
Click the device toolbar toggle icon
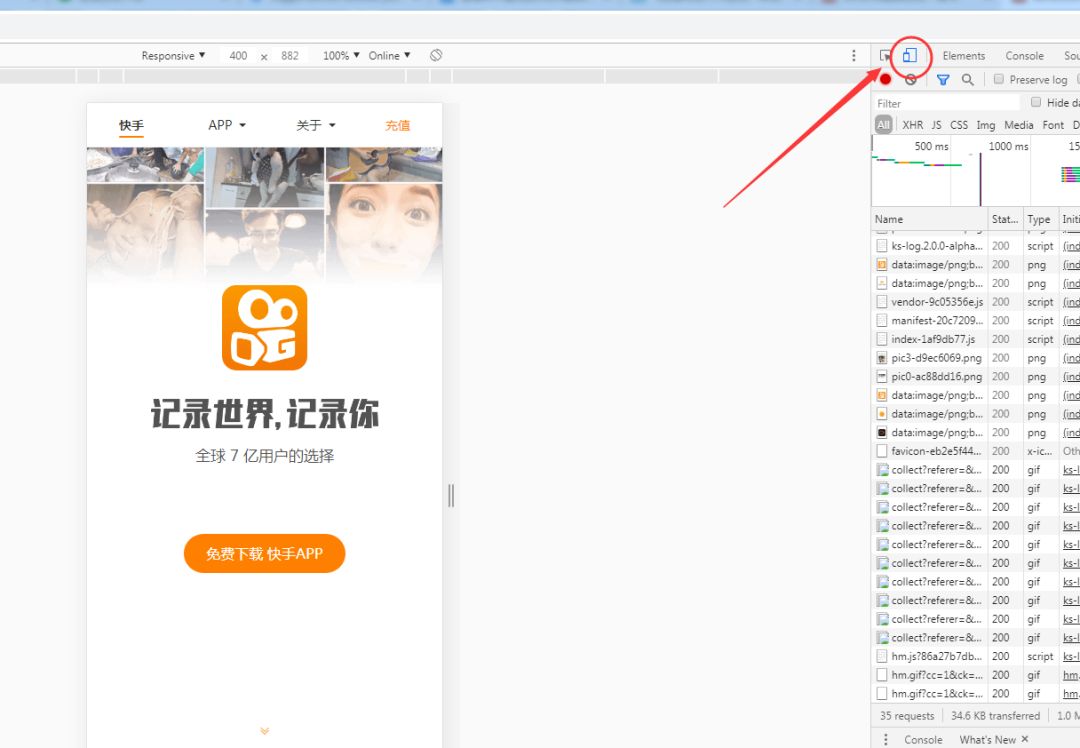(908, 56)
